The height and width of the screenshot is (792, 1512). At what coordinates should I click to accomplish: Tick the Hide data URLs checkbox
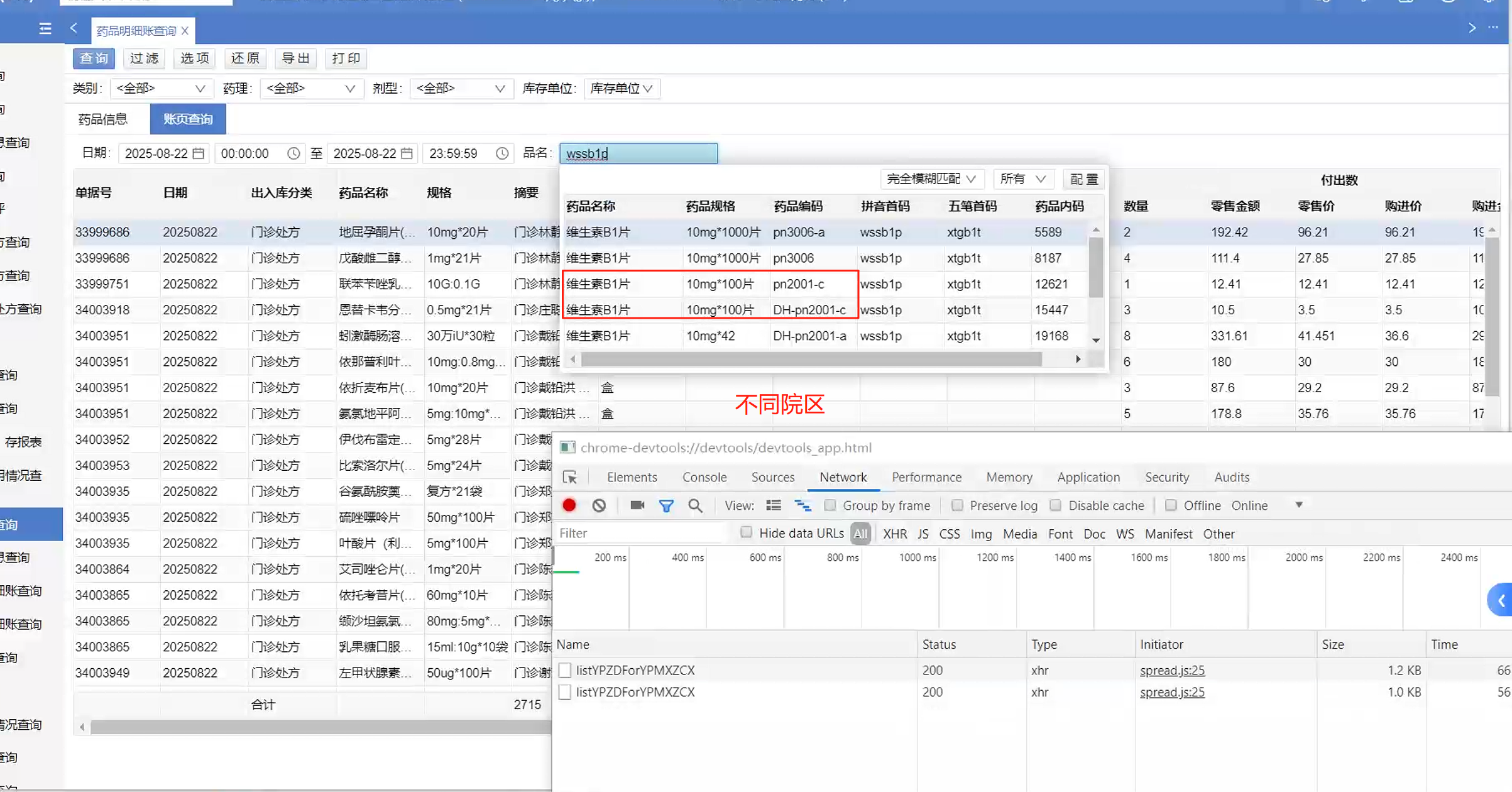pyautogui.click(x=746, y=532)
